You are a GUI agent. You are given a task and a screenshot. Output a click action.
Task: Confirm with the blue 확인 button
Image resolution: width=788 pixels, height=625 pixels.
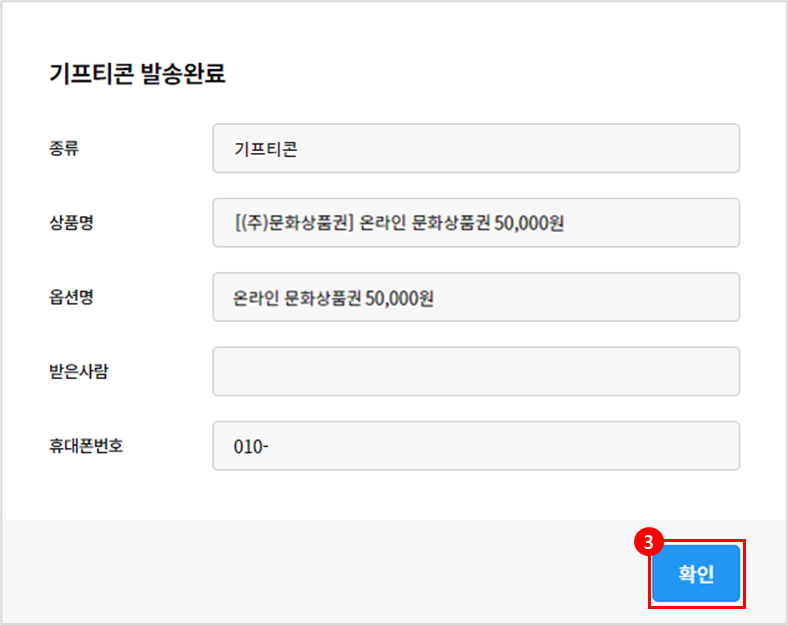(696, 574)
